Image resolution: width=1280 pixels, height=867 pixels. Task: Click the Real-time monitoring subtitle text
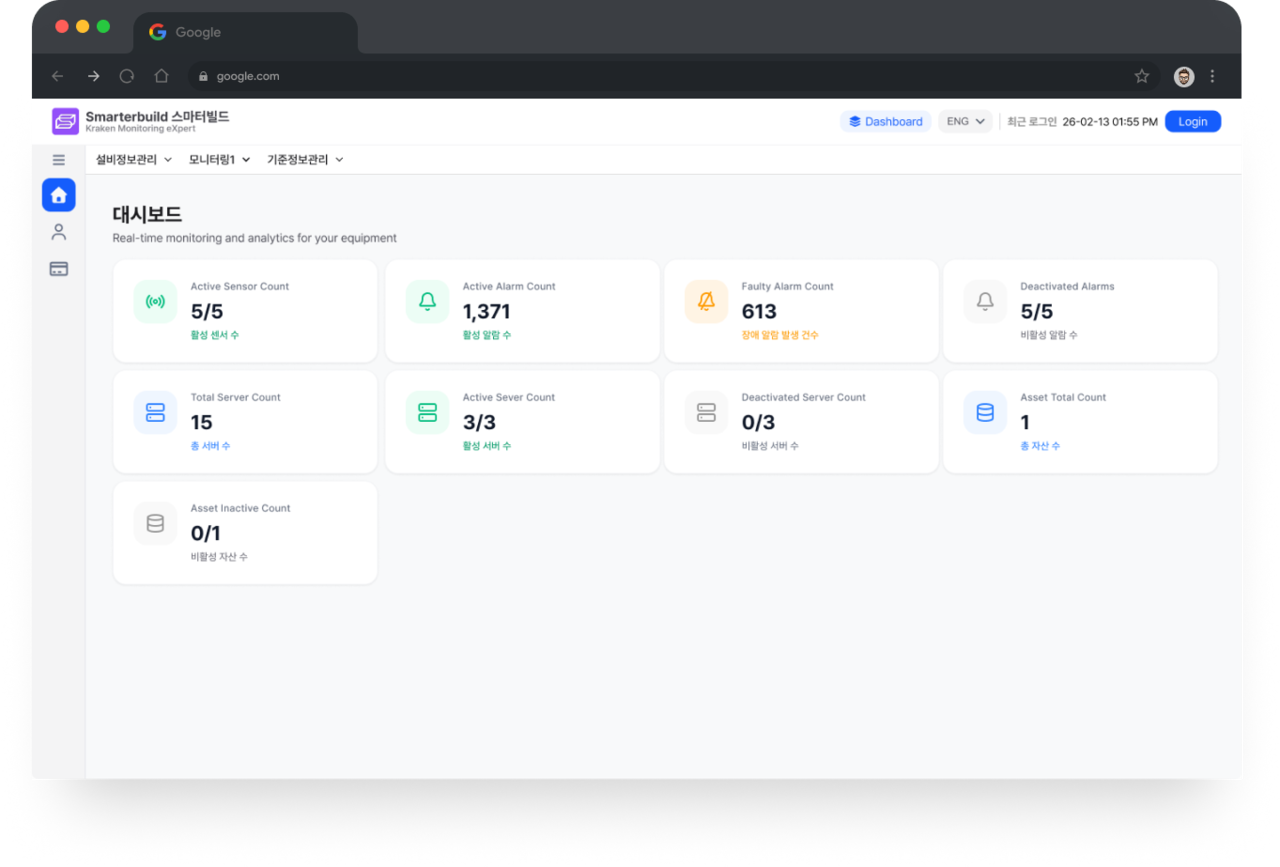pyautogui.click(x=255, y=238)
